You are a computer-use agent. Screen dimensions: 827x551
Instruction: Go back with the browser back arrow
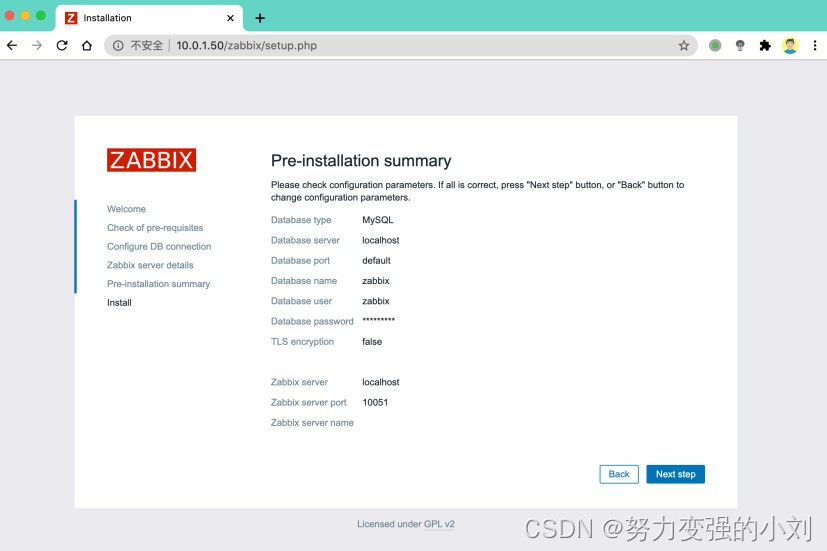click(x=12, y=45)
